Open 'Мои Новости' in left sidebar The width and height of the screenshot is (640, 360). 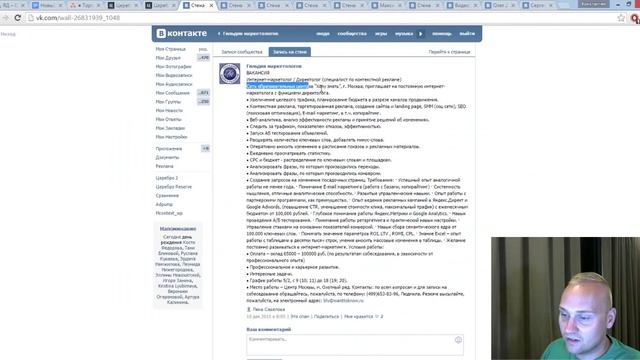tap(169, 111)
